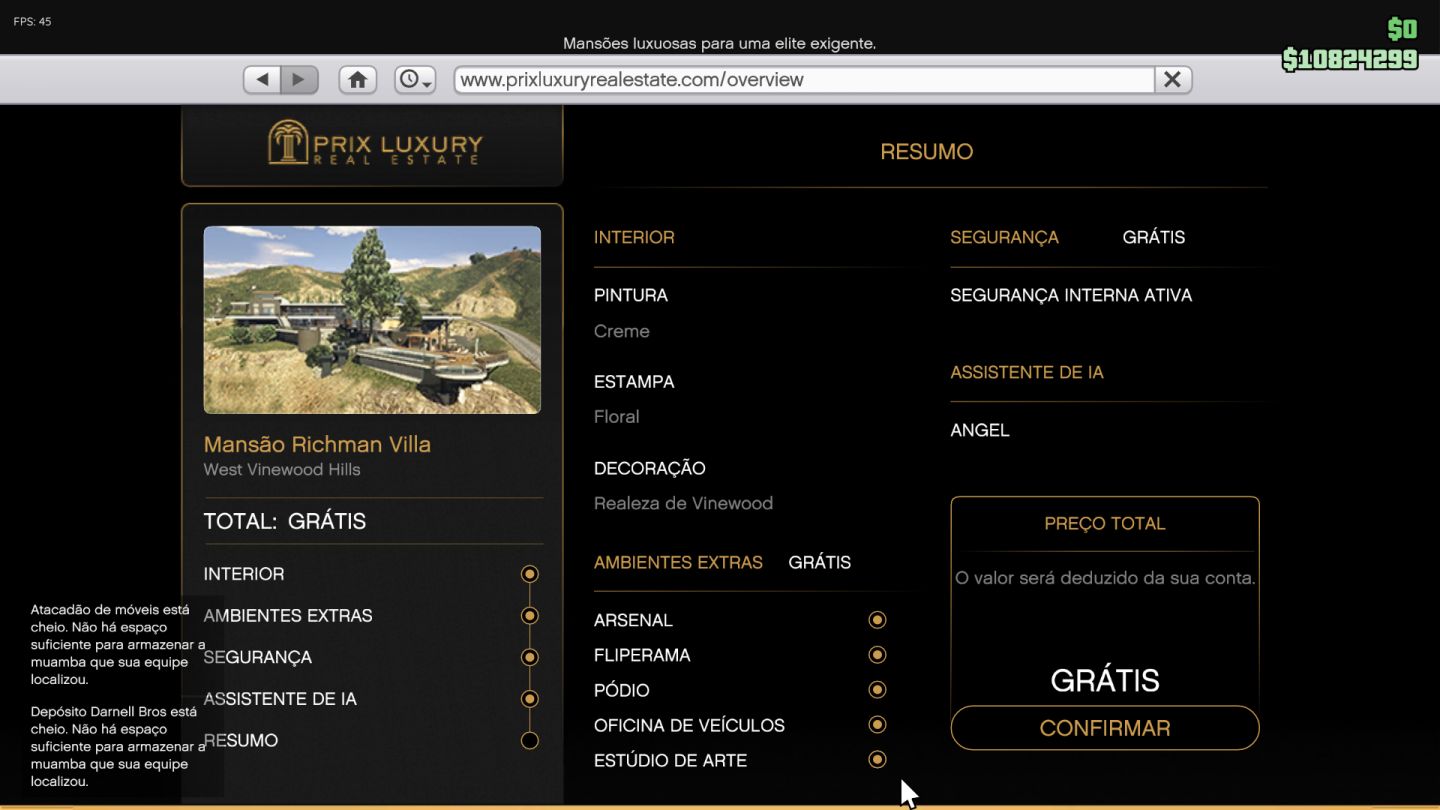Click the Interior section heading in summary
The width and height of the screenshot is (1440, 810).
point(634,238)
